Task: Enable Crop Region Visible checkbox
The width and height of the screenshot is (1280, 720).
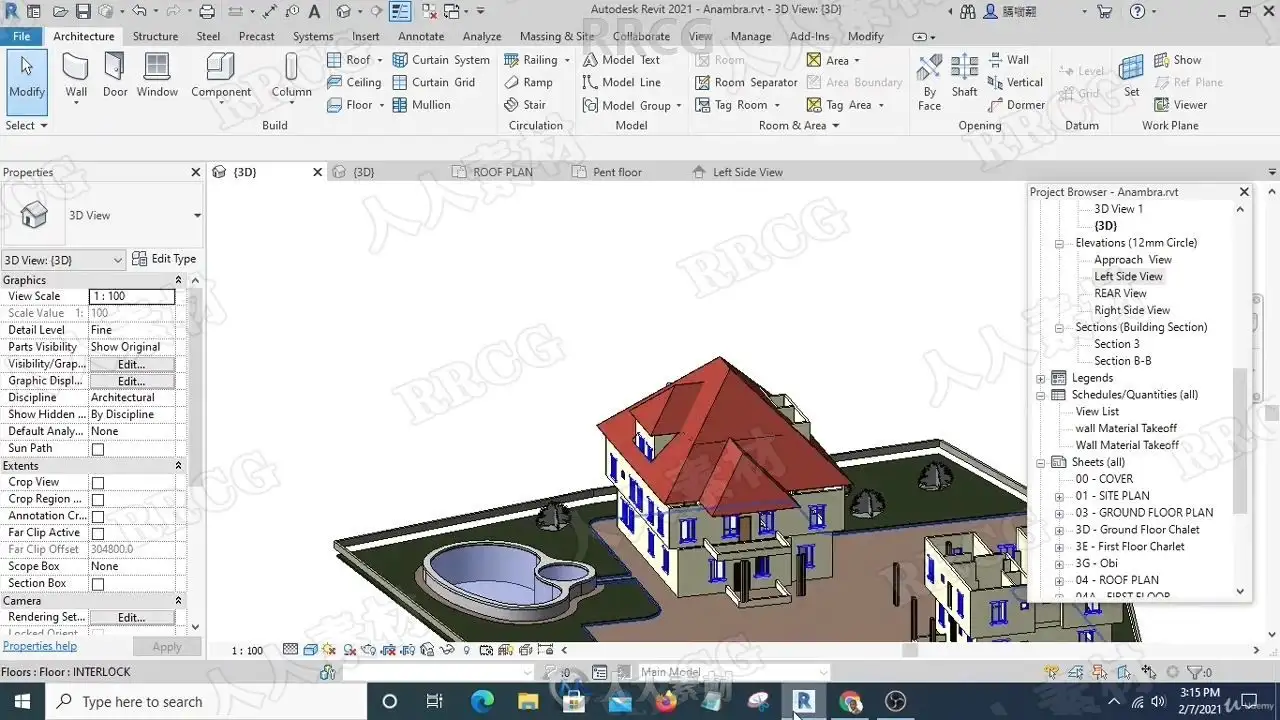Action: tap(98, 500)
